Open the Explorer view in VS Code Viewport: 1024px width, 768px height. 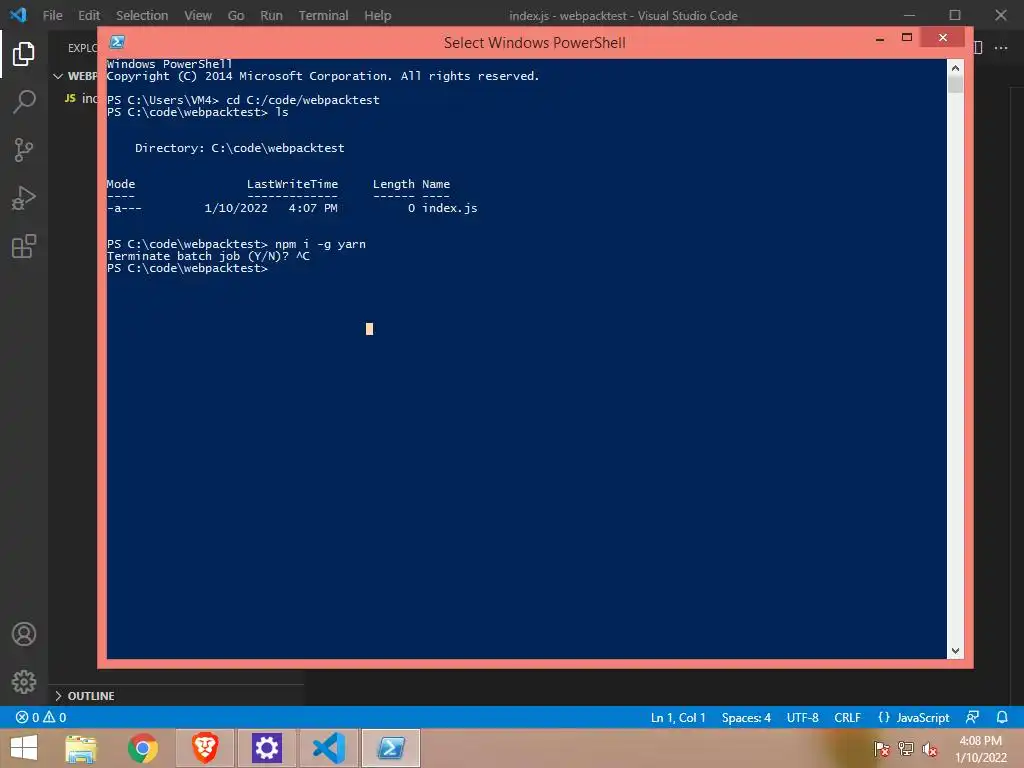(x=24, y=54)
